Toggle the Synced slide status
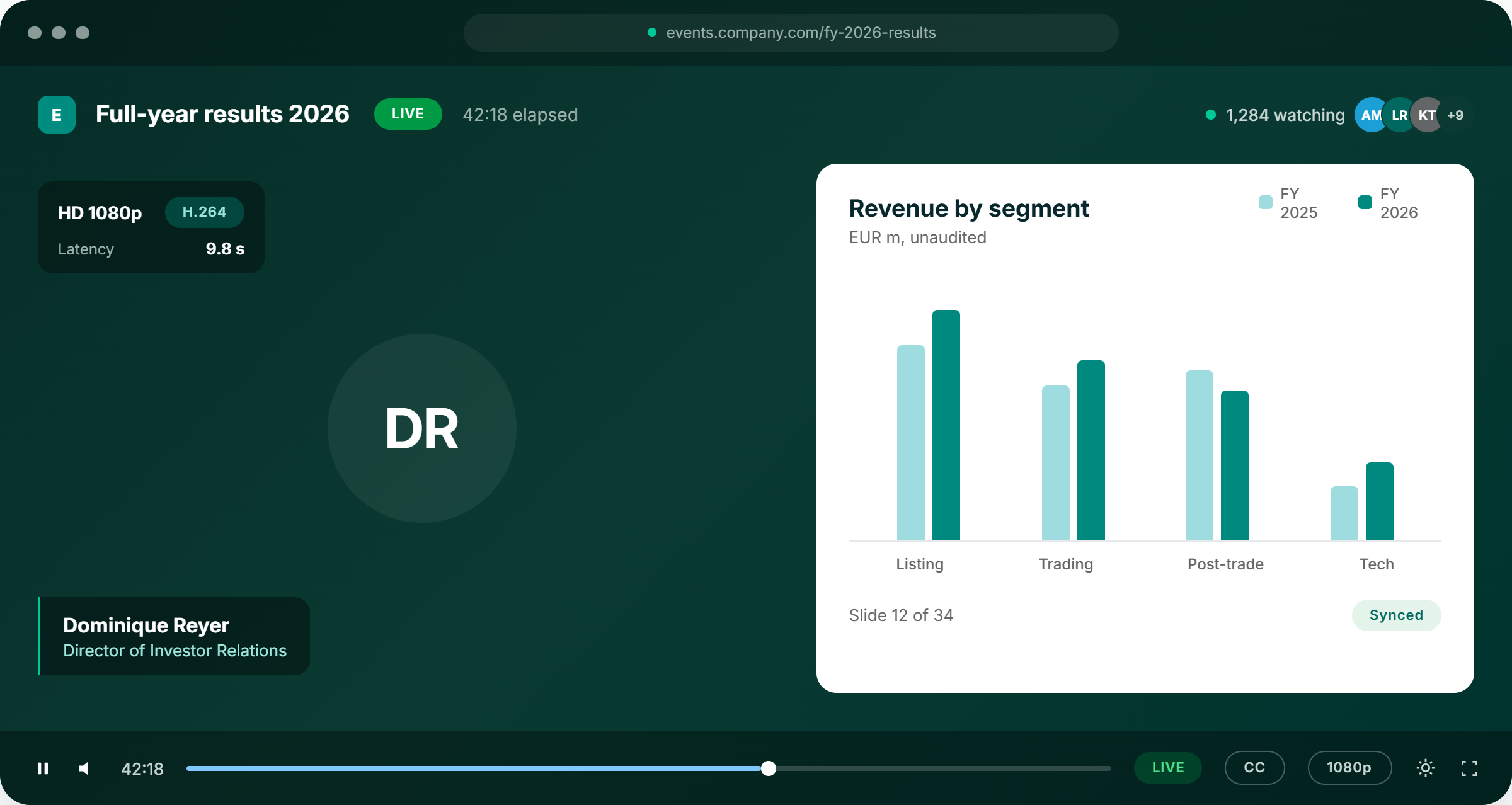The width and height of the screenshot is (1512, 805). 1396,615
